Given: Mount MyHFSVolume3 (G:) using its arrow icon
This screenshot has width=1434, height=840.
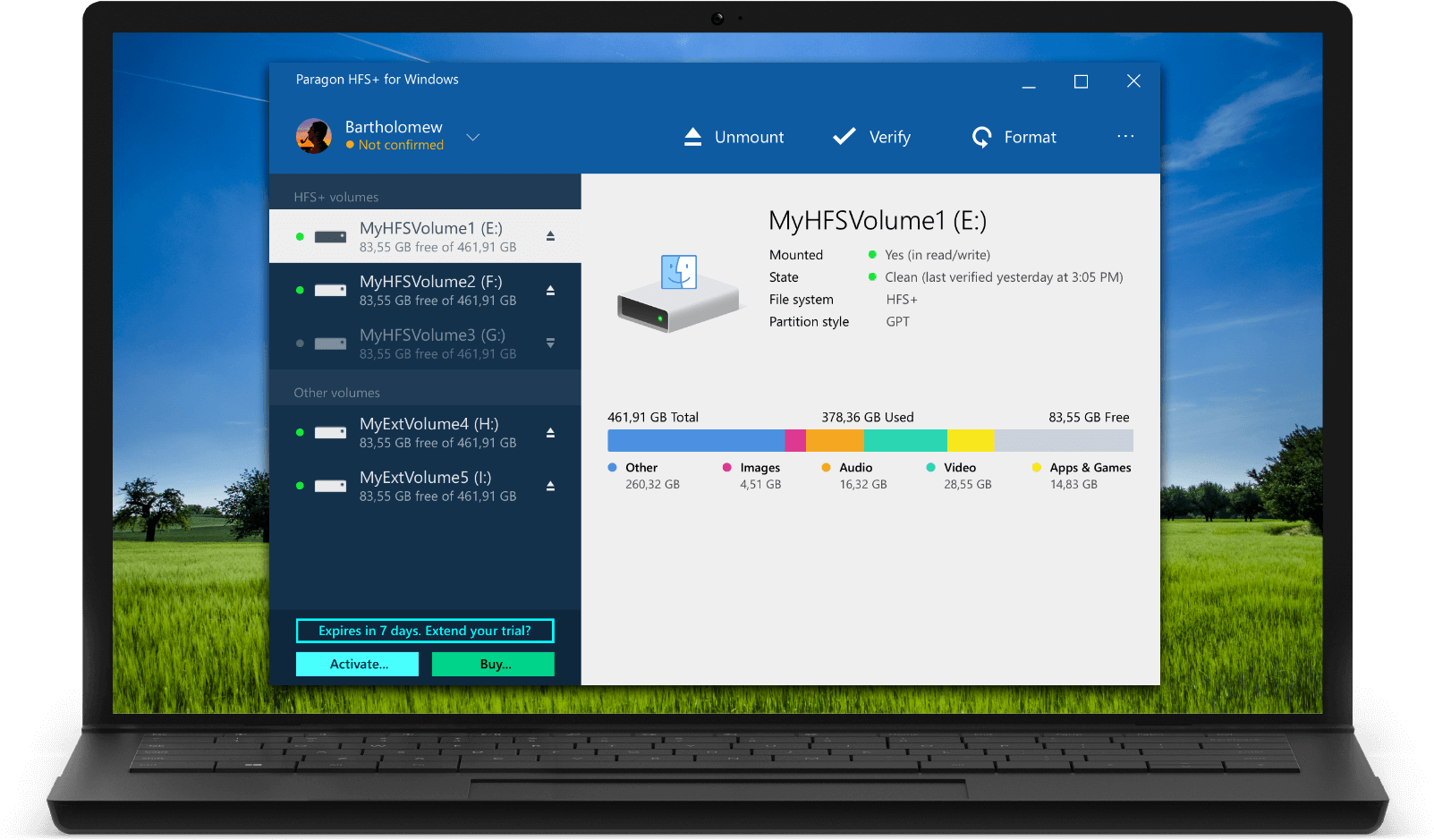Looking at the screenshot, I should (550, 343).
